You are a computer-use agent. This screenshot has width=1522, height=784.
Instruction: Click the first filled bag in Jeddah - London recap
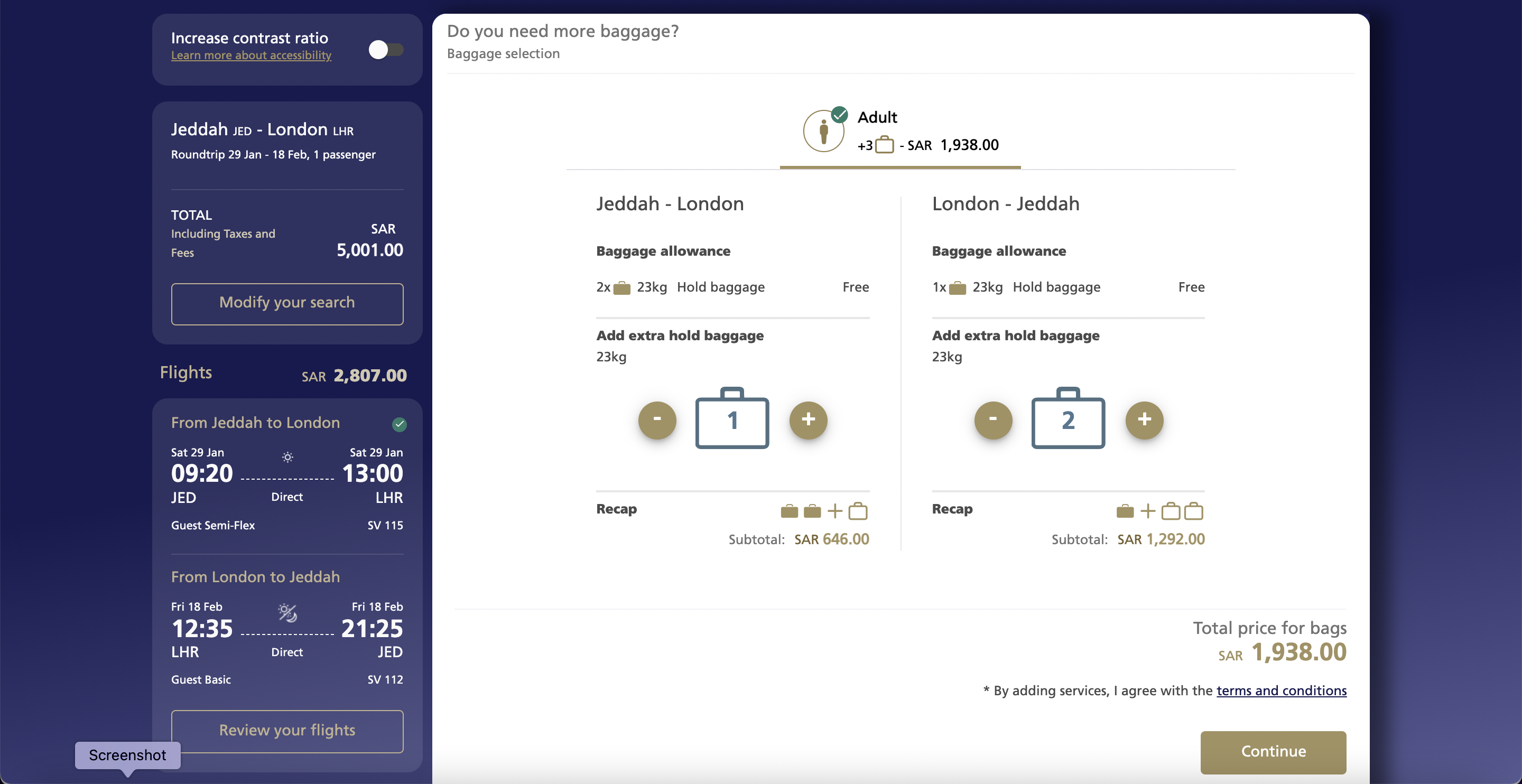pyautogui.click(x=790, y=511)
